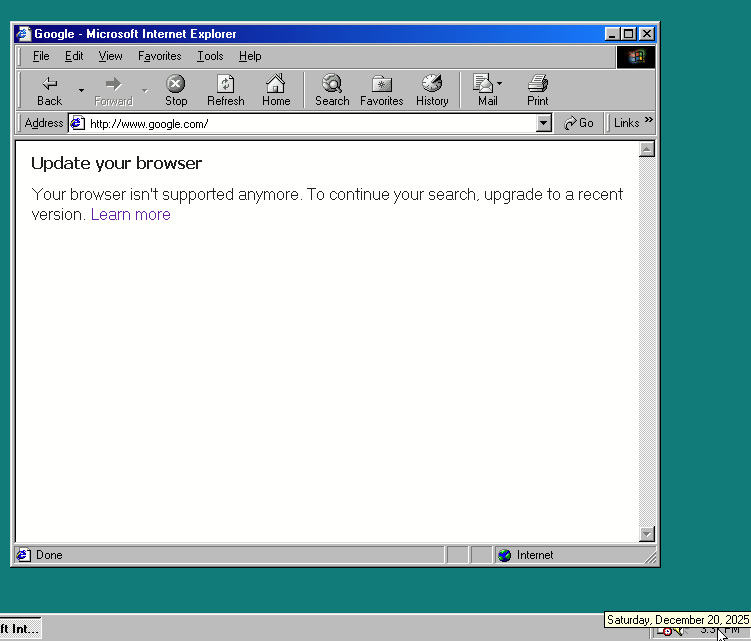Expand the Back button history dropdown
The width and height of the screenshot is (751, 641).
[x=82, y=90]
